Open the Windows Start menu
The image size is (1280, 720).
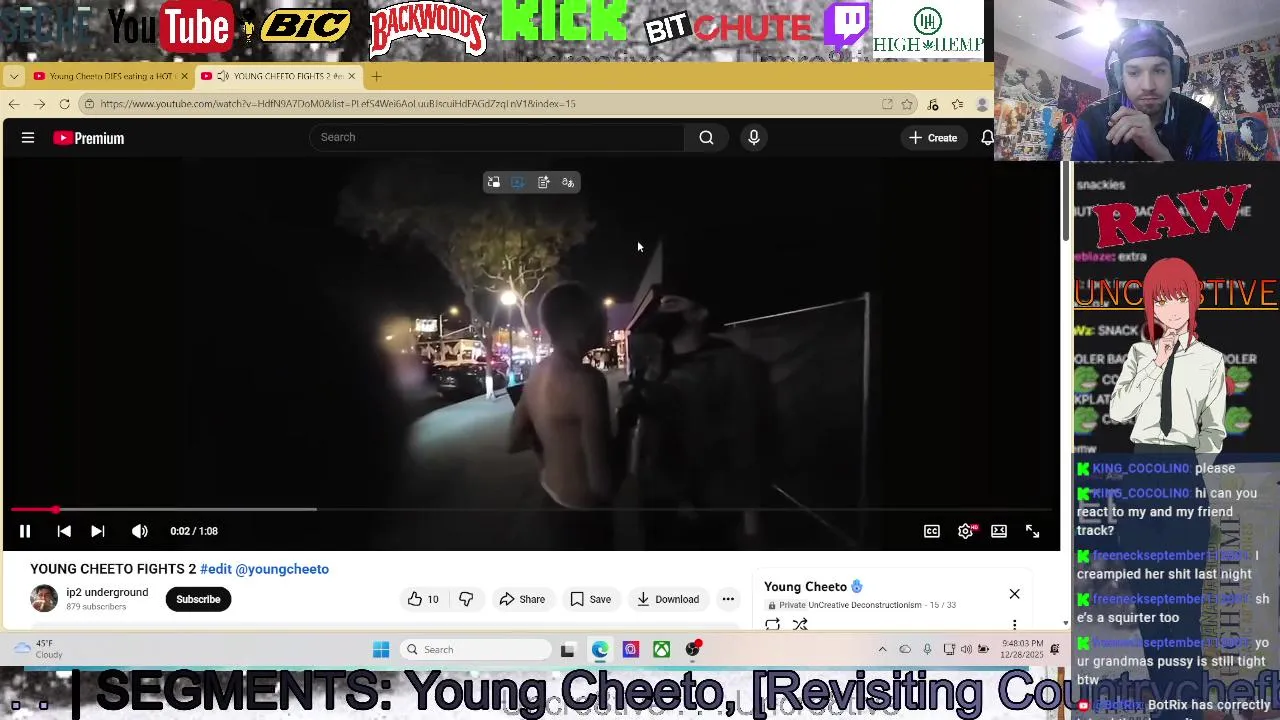(x=381, y=650)
